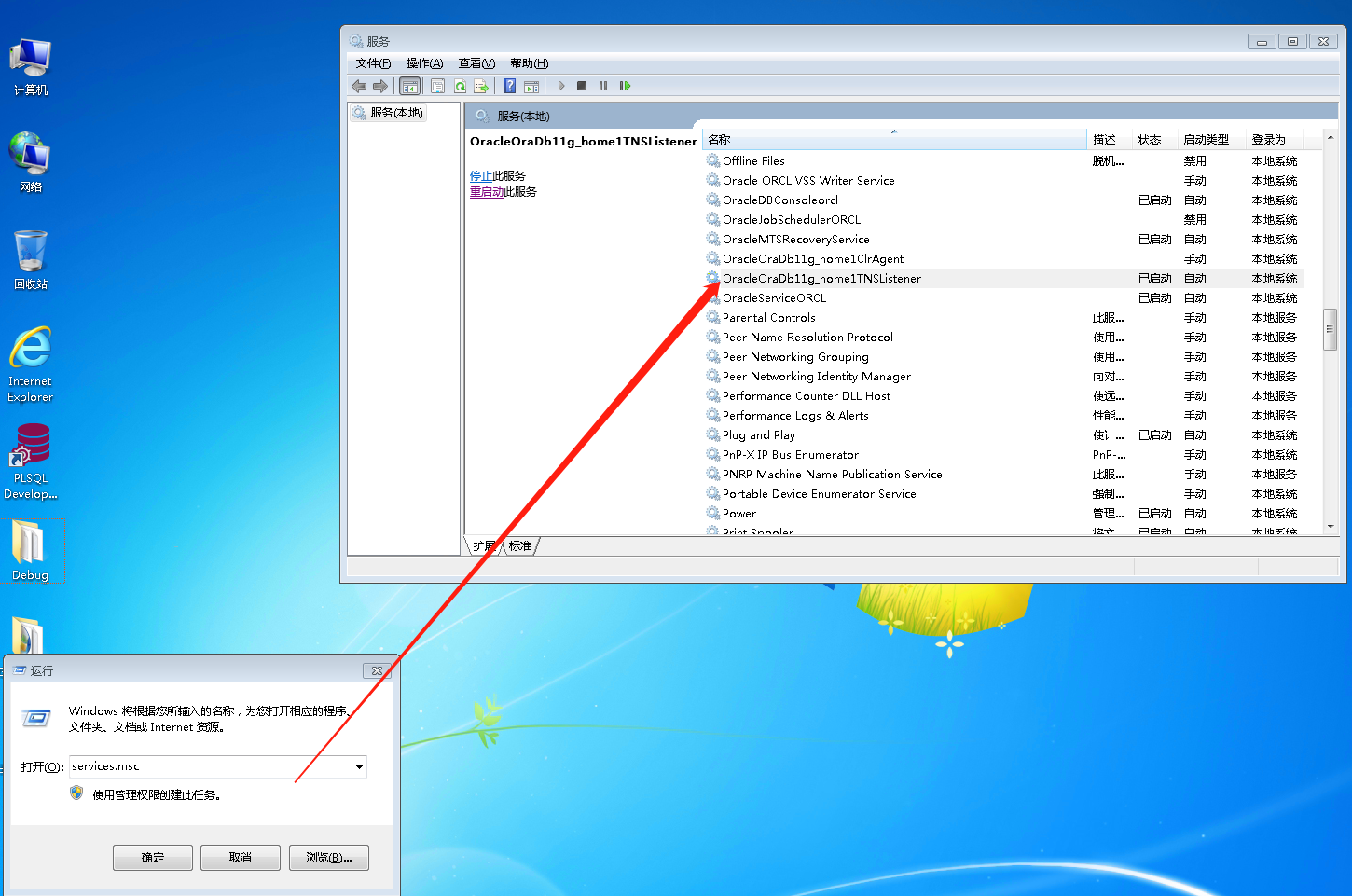Open the Properties toolbar icon
The height and width of the screenshot is (896, 1352).
(437, 86)
